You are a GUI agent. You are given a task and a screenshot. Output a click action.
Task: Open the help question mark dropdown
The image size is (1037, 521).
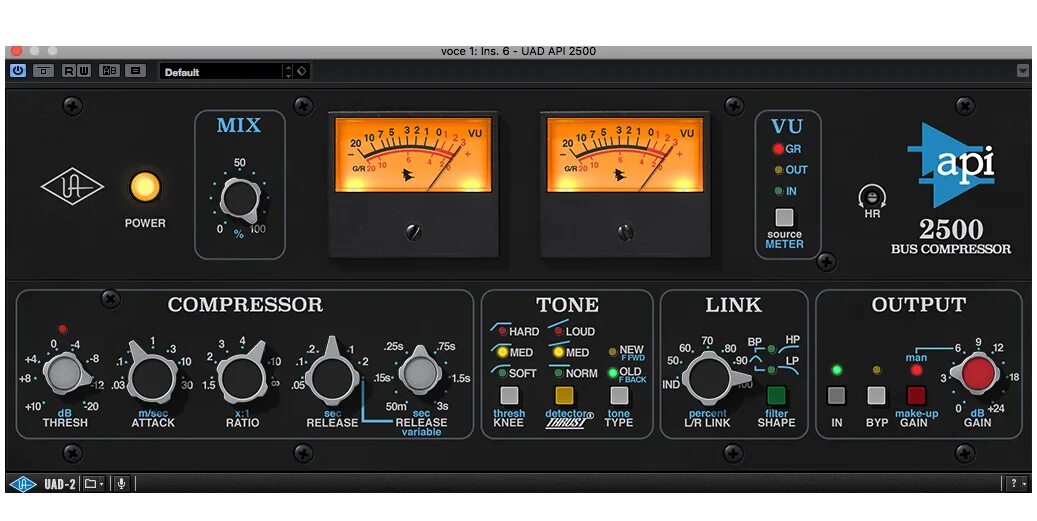[x=1017, y=483]
